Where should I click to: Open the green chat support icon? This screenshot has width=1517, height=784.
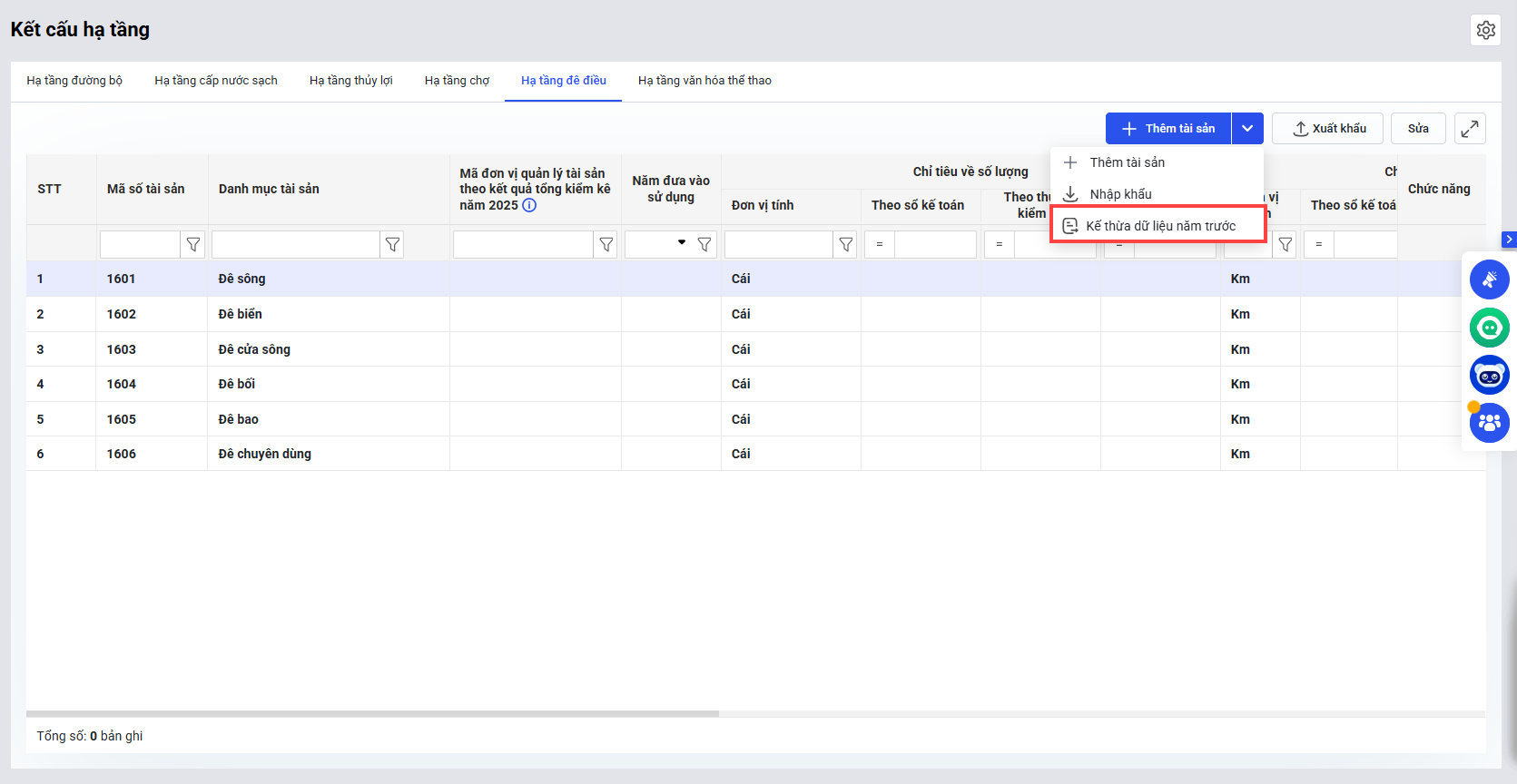tap(1489, 328)
